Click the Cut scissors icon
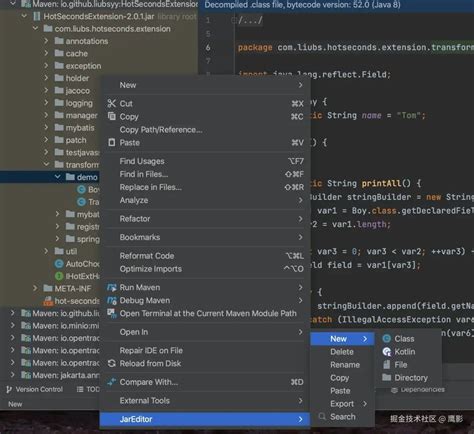Image resolution: width=474 pixels, height=434 pixels. pyautogui.click(x=112, y=104)
